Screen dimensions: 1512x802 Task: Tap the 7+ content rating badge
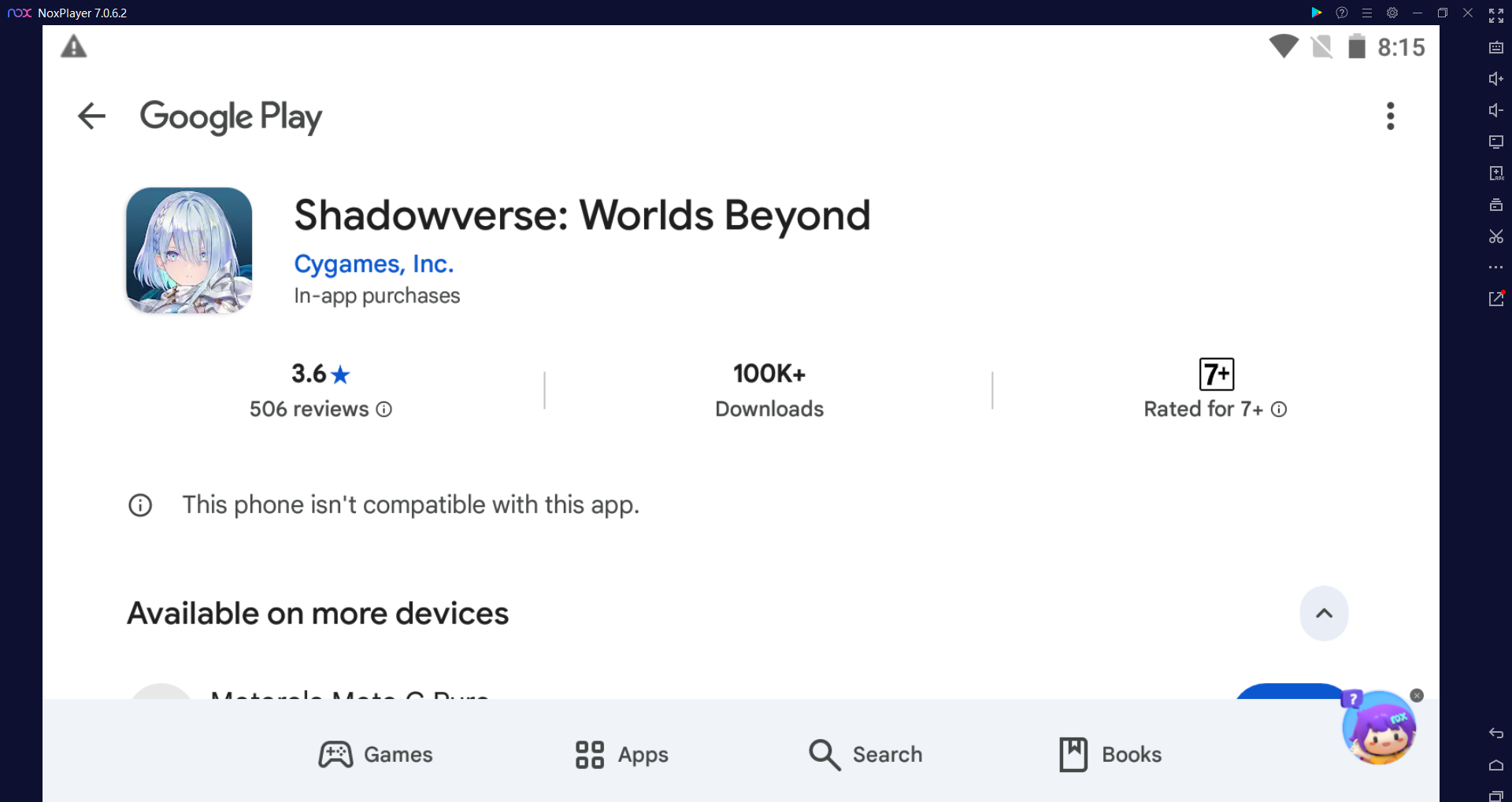(1216, 374)
